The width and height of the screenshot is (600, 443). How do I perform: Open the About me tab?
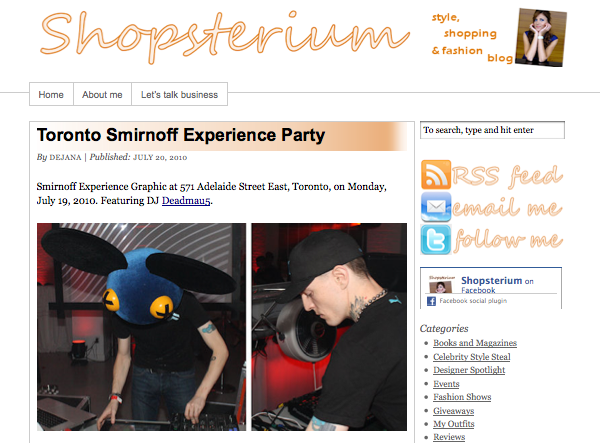pyautogui.click(x=102, y=94)
